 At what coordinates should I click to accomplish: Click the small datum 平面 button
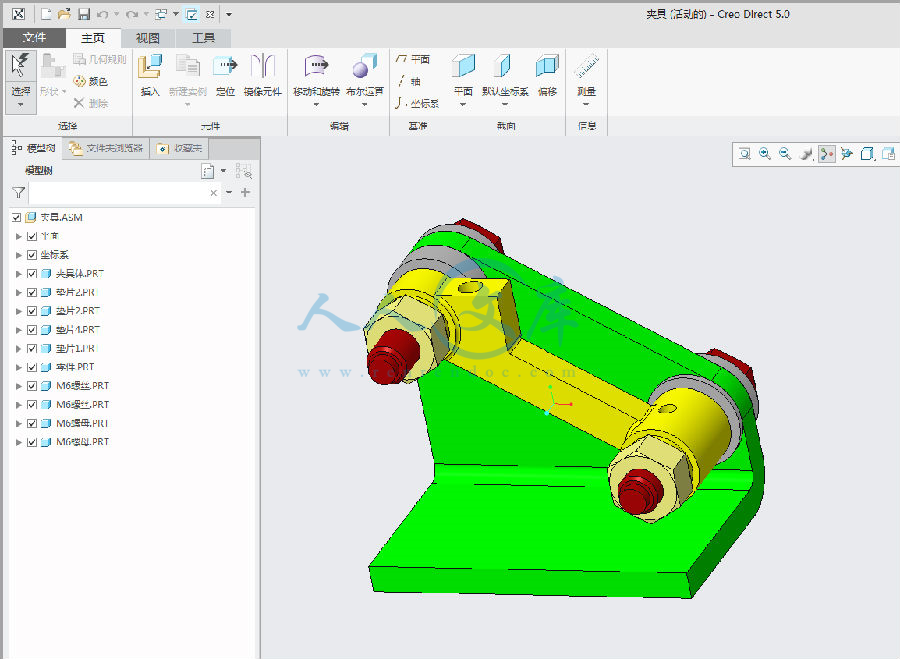point(413,59)
